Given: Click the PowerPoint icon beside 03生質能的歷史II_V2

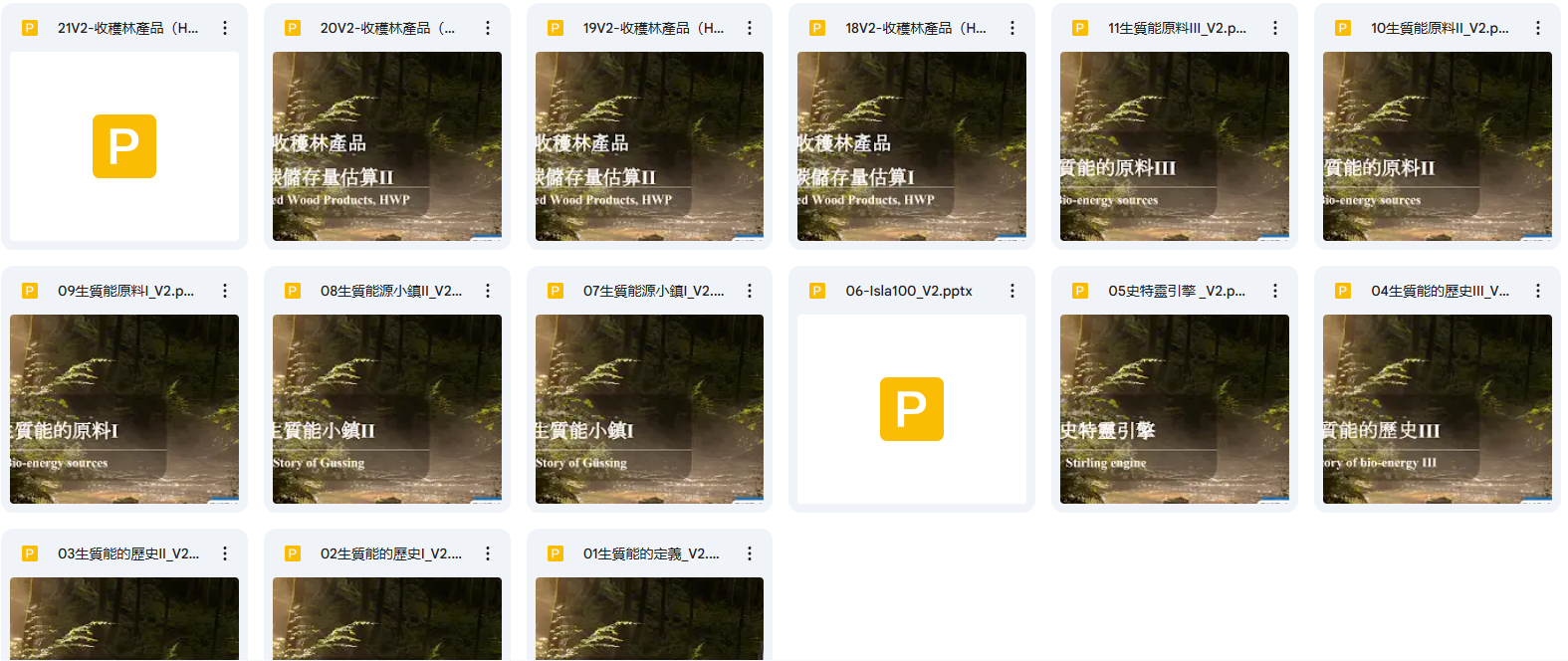Looking at the screenshot, I should click(30, 553).
